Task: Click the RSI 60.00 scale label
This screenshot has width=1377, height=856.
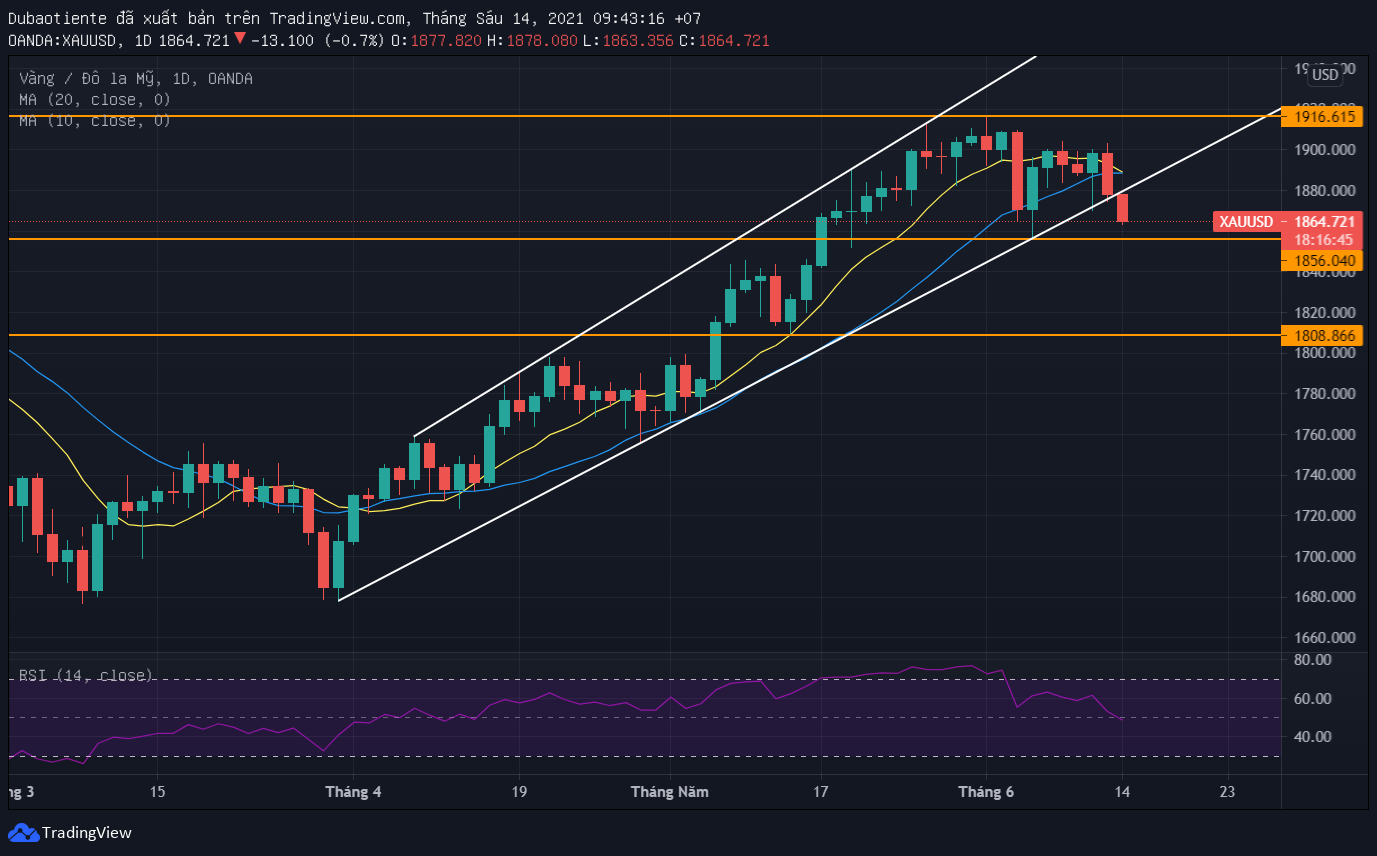Action: coord(1311,698)
